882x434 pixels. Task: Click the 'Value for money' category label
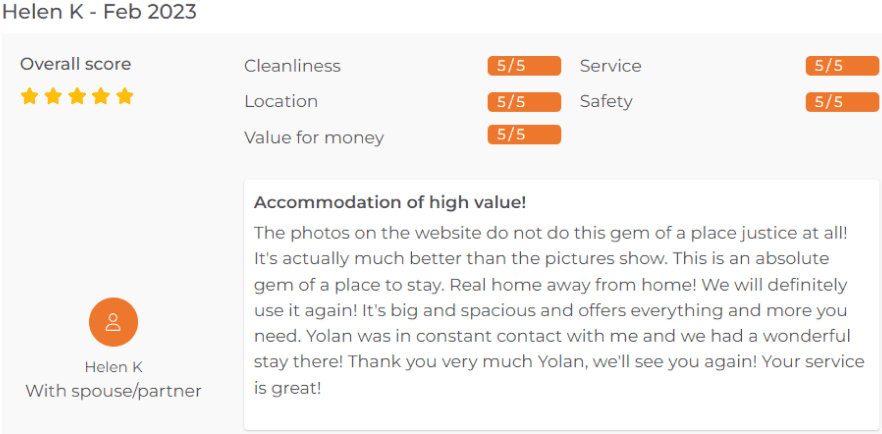(x=314, y=137)
